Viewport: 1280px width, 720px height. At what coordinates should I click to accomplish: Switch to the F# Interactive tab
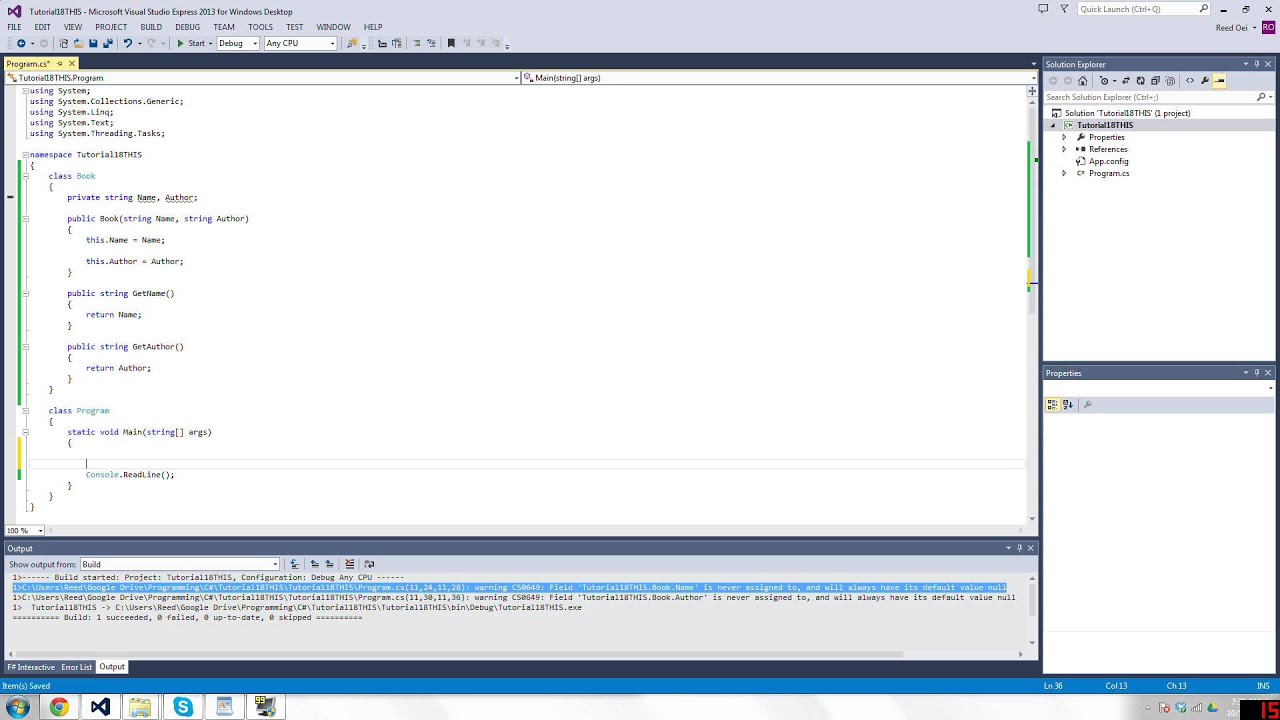pyautogui.click(x=31, y=667)
